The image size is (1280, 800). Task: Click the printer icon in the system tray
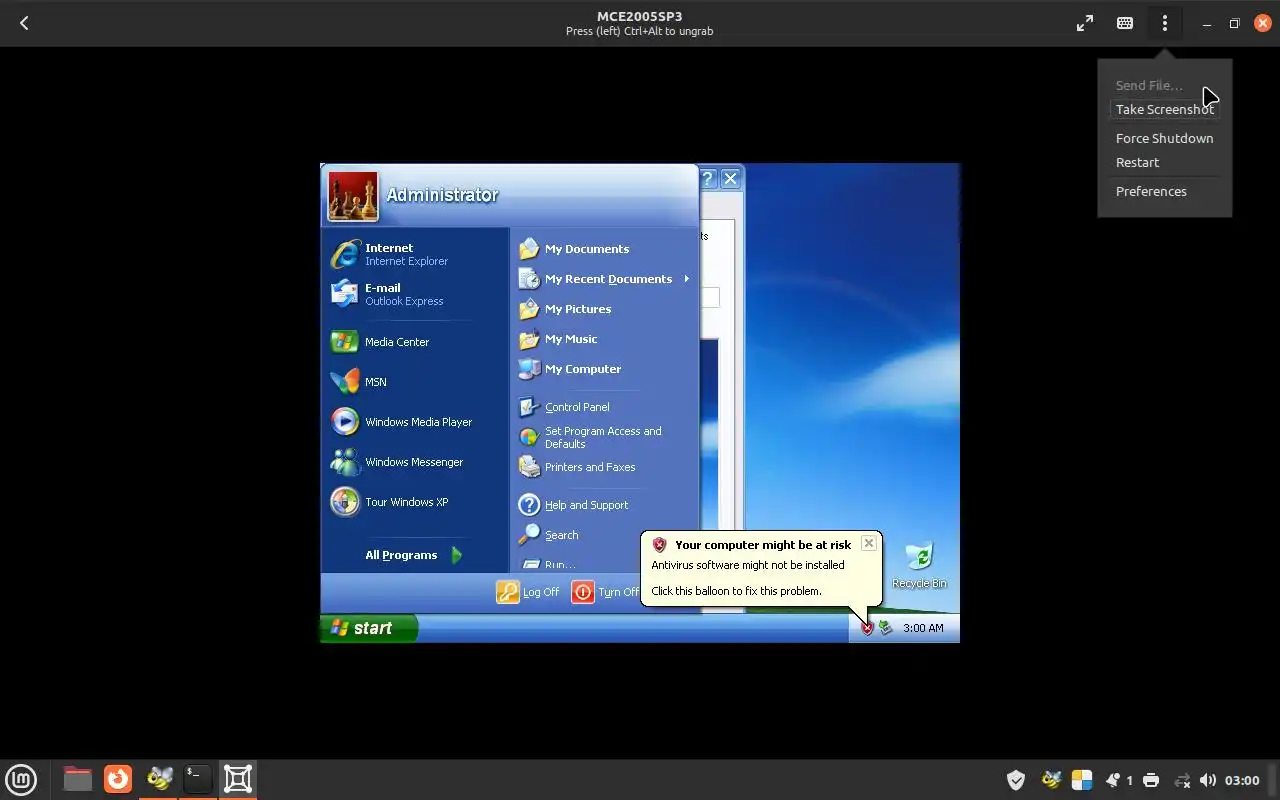click(x=1151, y=780)
